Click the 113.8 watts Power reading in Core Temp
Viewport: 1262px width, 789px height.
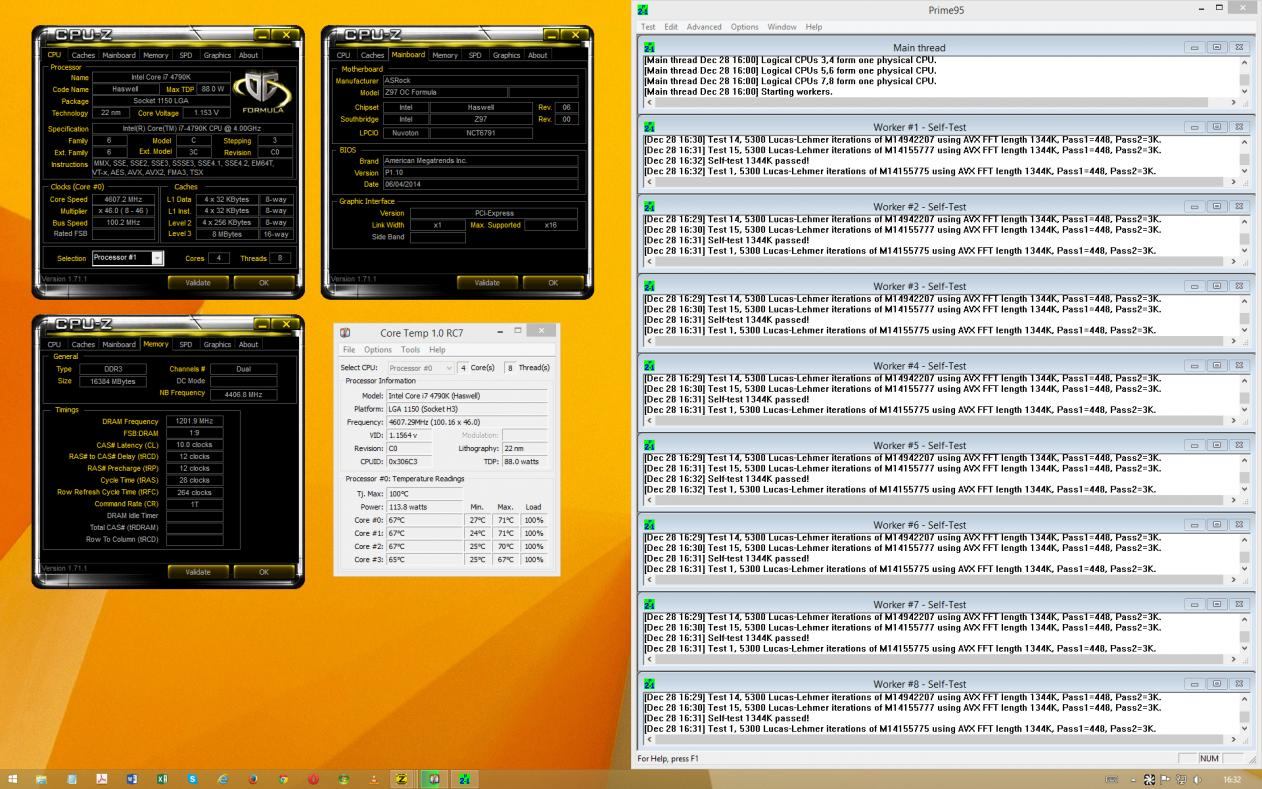pyautogui.click(x=422, y=507)
